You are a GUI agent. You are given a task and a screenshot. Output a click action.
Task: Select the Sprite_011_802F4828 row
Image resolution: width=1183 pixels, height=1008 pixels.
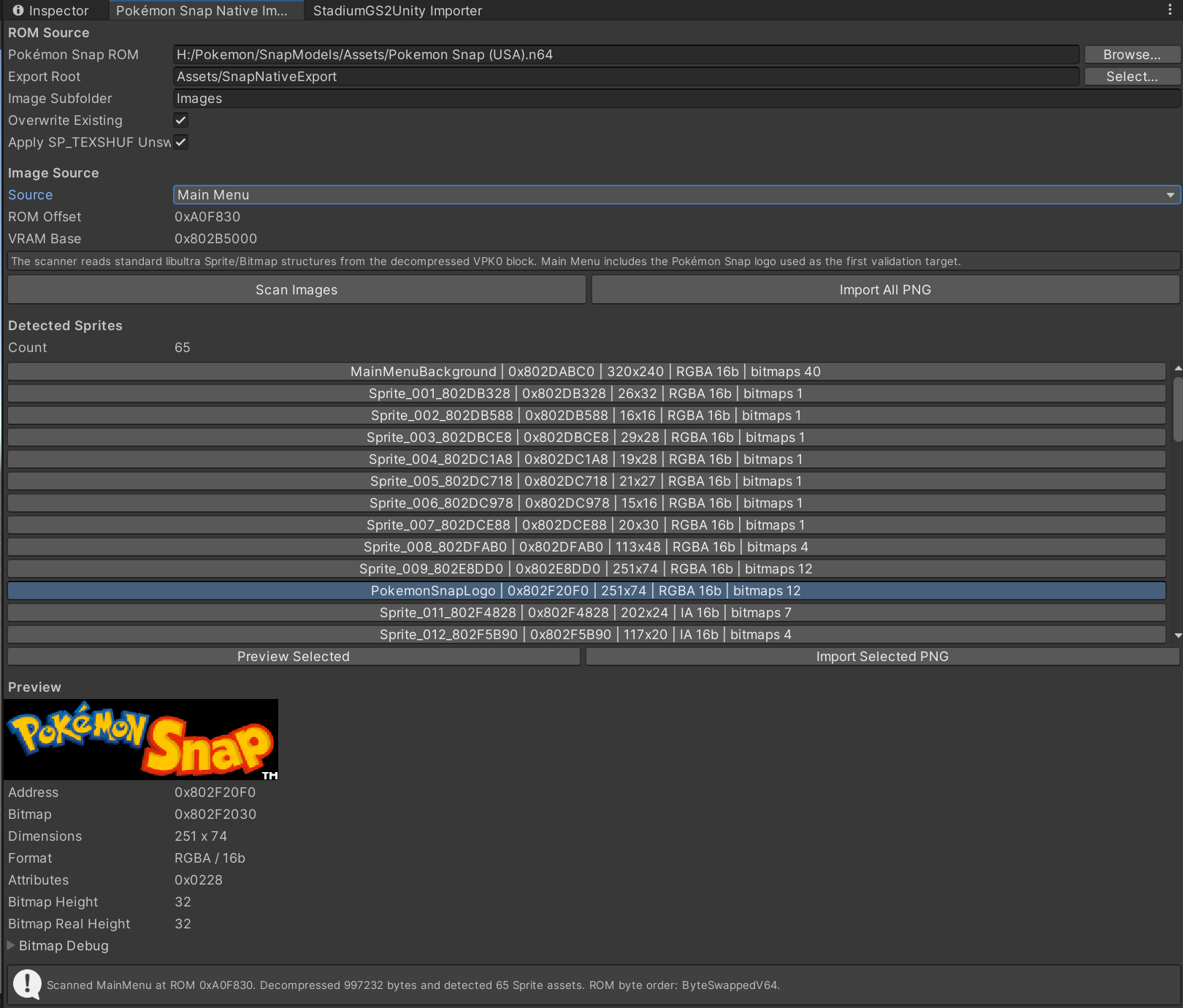click(x=586, y=613)
